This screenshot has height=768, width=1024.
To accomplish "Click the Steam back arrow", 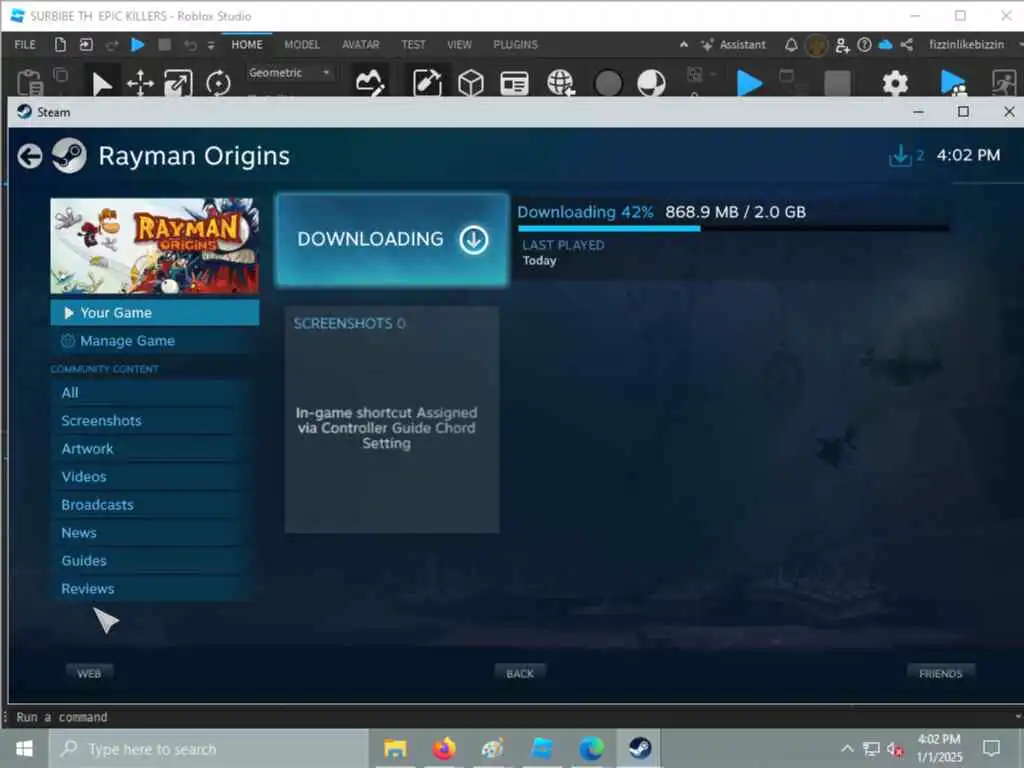I will point(30,156).
